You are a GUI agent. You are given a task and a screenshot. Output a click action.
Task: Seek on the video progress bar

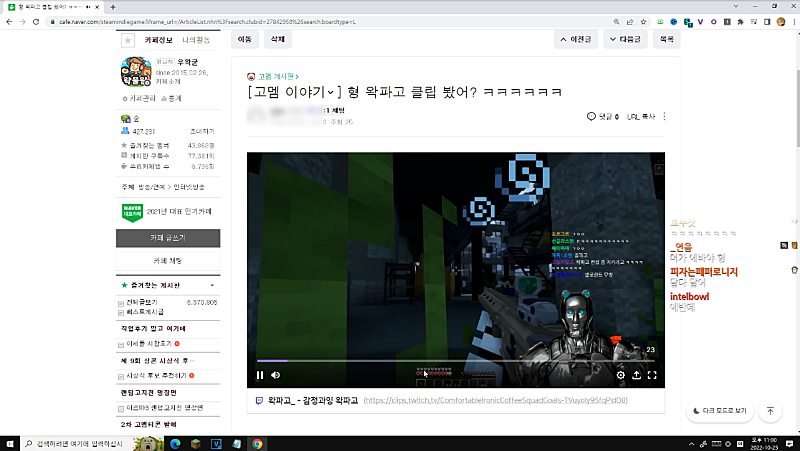pyautogui.click(x=456, y=361)
